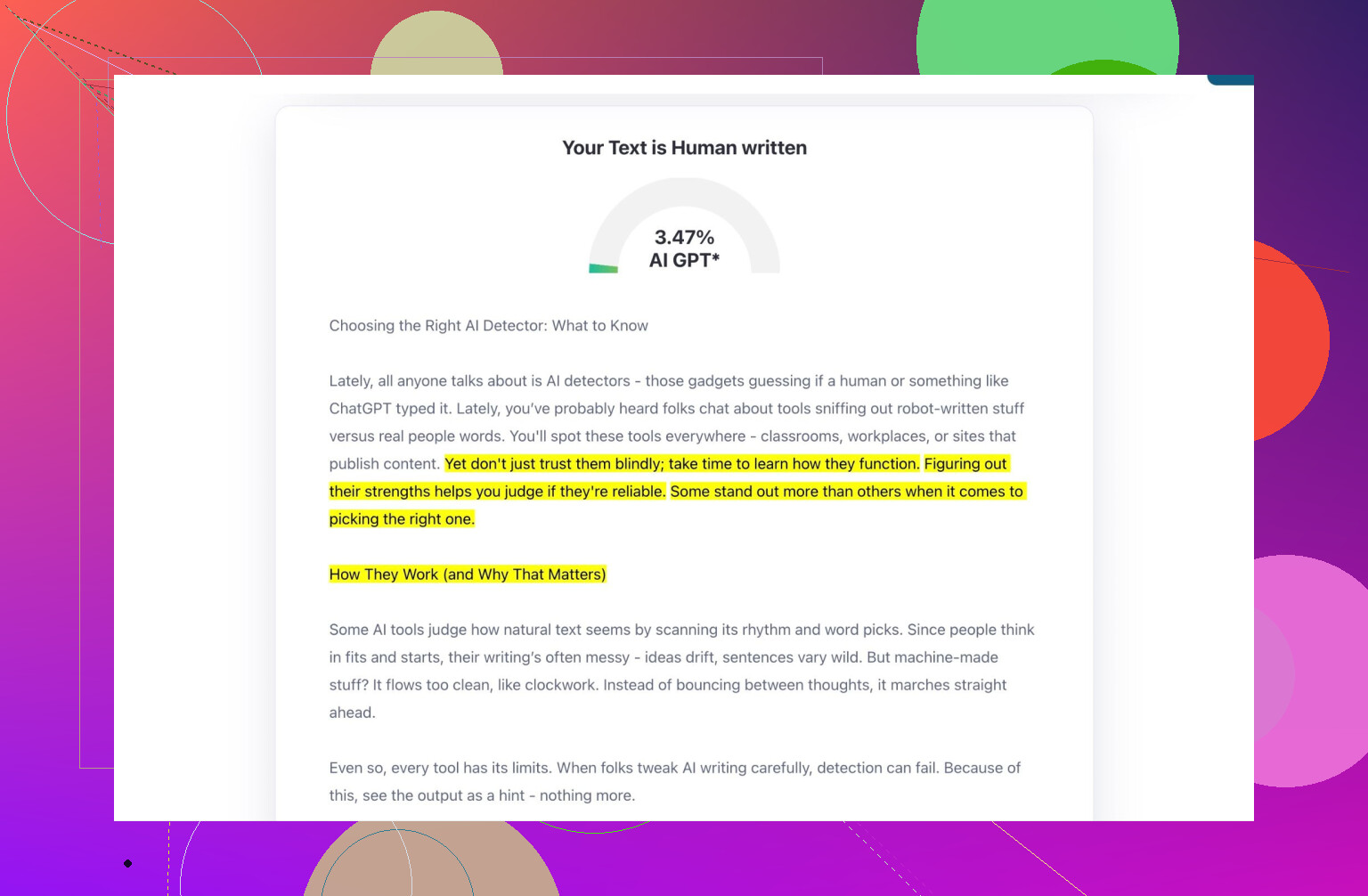Click the word "ChatGPT" in first paragraph
Image resolution: width=1368 pixels, height=896 pixels.
[360, 409]
